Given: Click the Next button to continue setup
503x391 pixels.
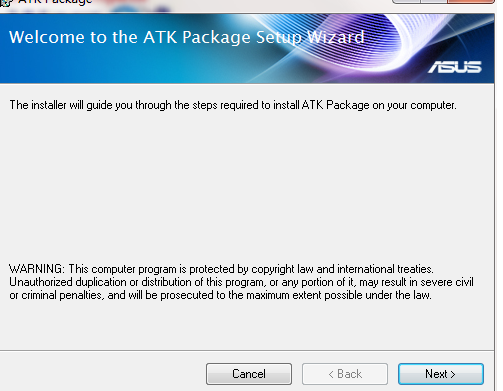Looking at the screenshot, I should [x=441, y=374].
